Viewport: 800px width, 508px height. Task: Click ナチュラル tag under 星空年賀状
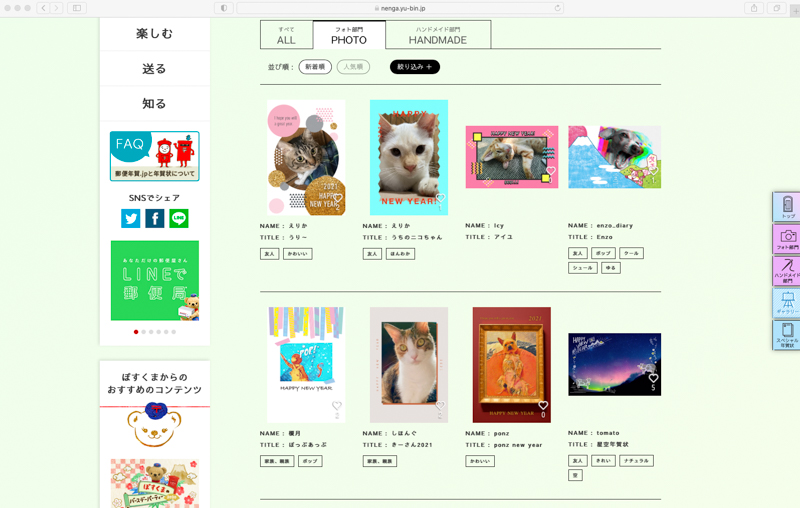coord(636,461)
